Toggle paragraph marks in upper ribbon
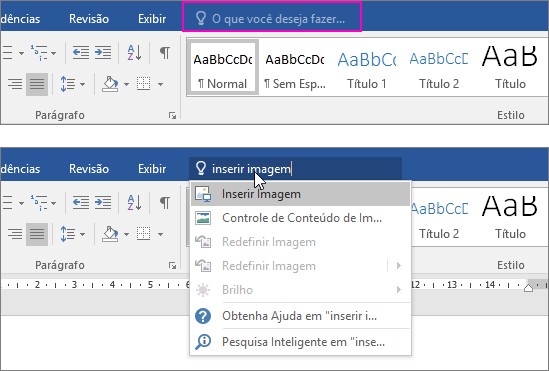Image resolution: width=549 pixels, height=371 pixels. point(165,52)
